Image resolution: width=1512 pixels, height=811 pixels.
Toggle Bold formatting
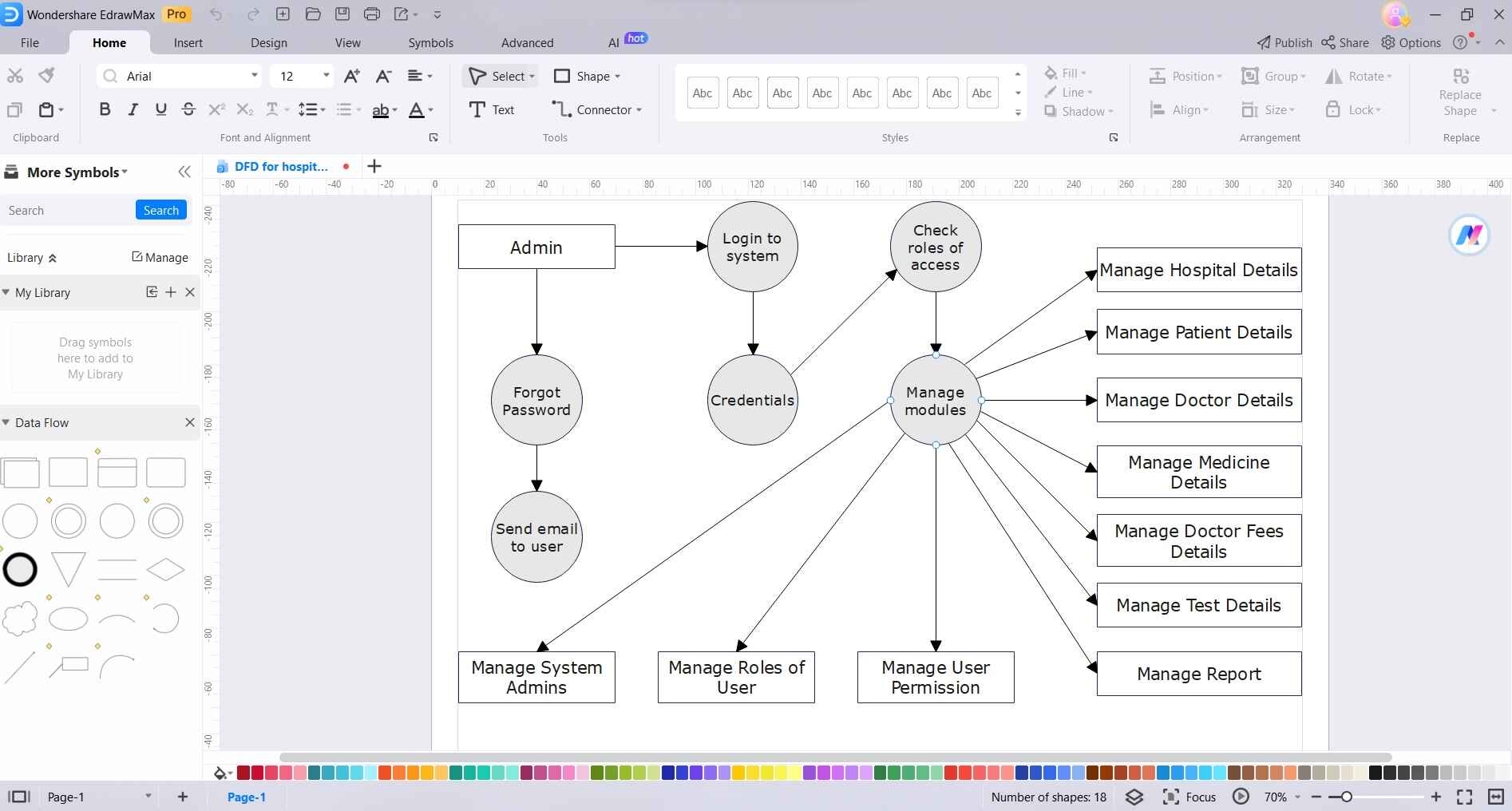pos(105,109)
